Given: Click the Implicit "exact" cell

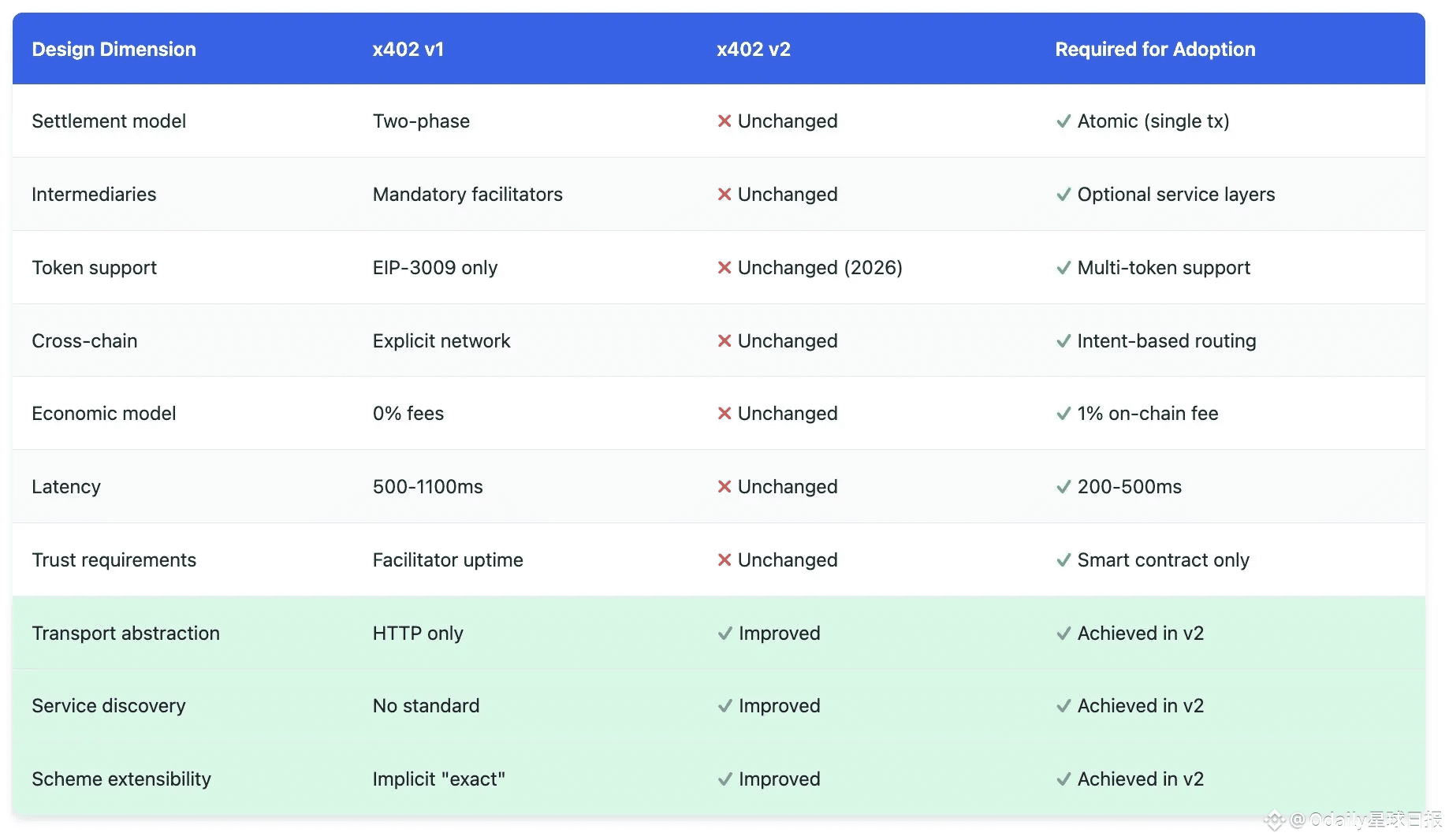Looking at the screenshot, I should pos(438,779).
